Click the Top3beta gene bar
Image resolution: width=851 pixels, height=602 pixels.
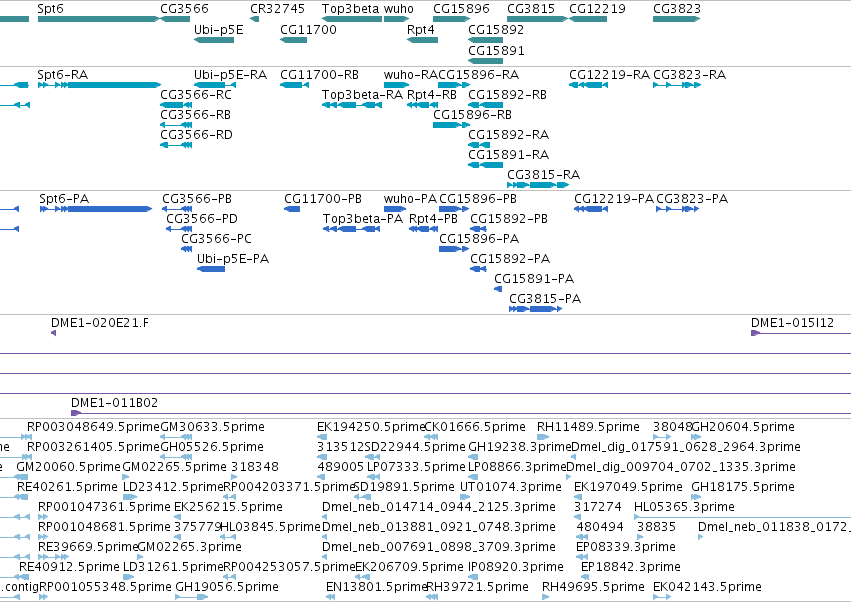tap(352, 19)
